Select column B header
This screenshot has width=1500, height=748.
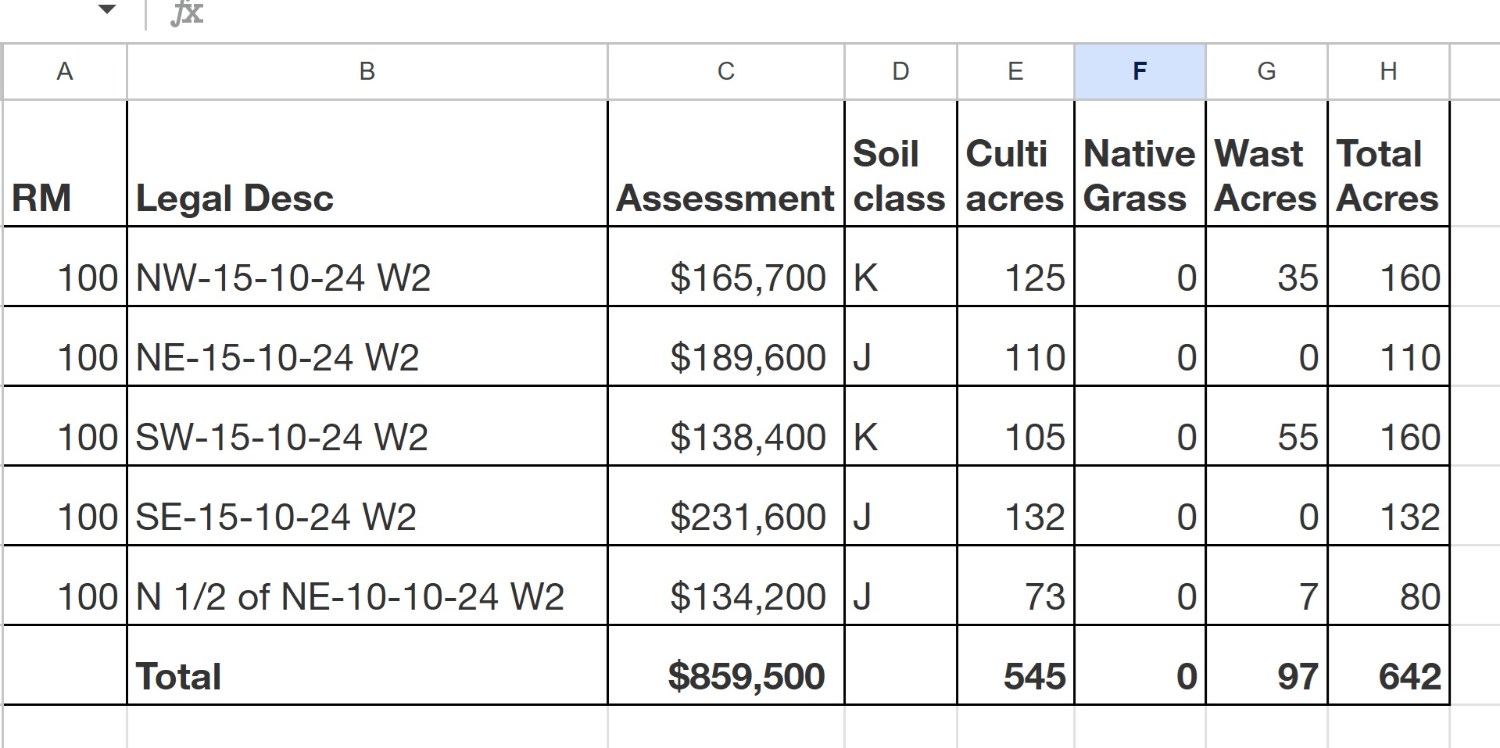click(x=367, y=72)
